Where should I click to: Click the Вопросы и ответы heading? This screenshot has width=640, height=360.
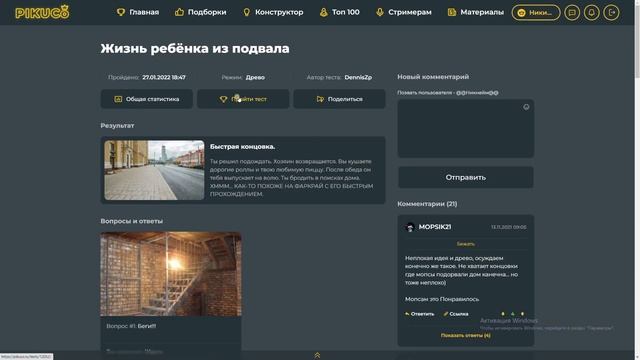coord(131,221)
